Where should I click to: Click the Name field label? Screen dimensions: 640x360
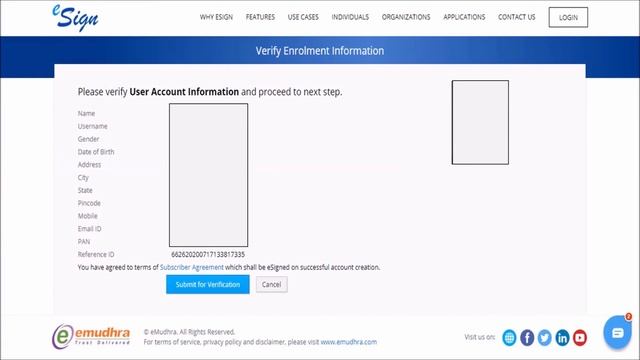click(x=86, y=113)
